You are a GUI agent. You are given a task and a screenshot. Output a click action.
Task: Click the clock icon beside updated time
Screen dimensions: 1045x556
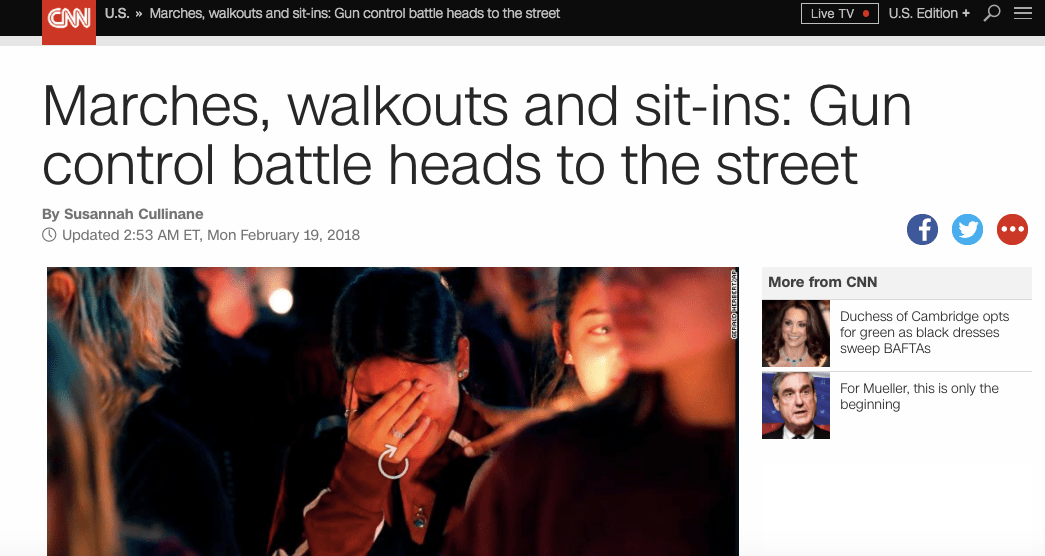coord(49,235)
